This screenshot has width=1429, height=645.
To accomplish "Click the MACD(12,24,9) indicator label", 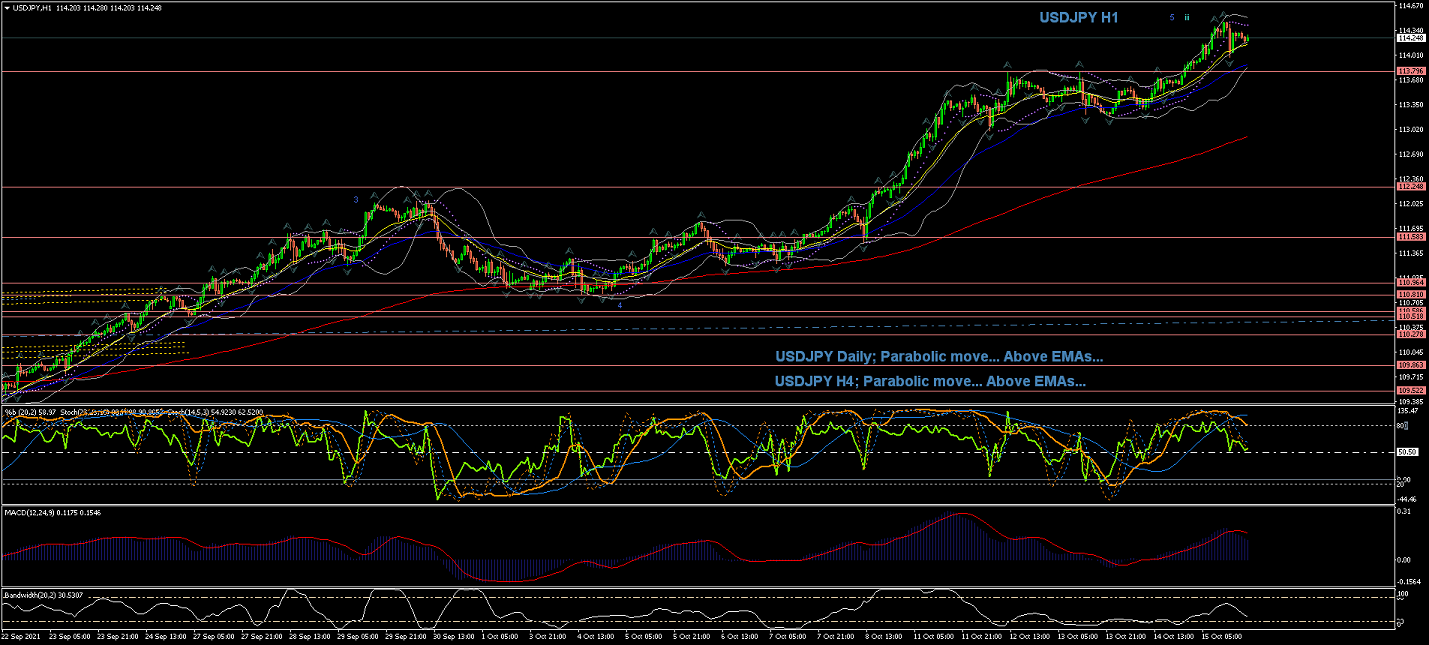I will point(28,513).
